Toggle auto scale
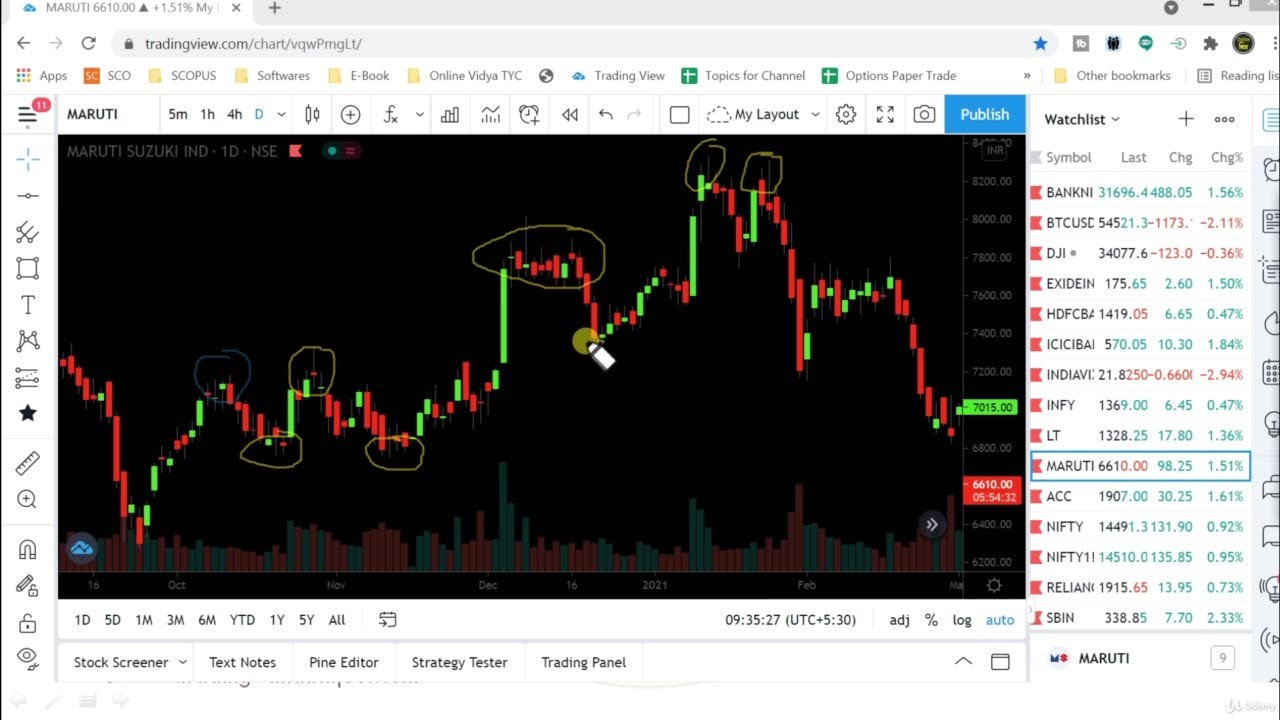This screenshot has width=1280, height=720. point(1000,620)
